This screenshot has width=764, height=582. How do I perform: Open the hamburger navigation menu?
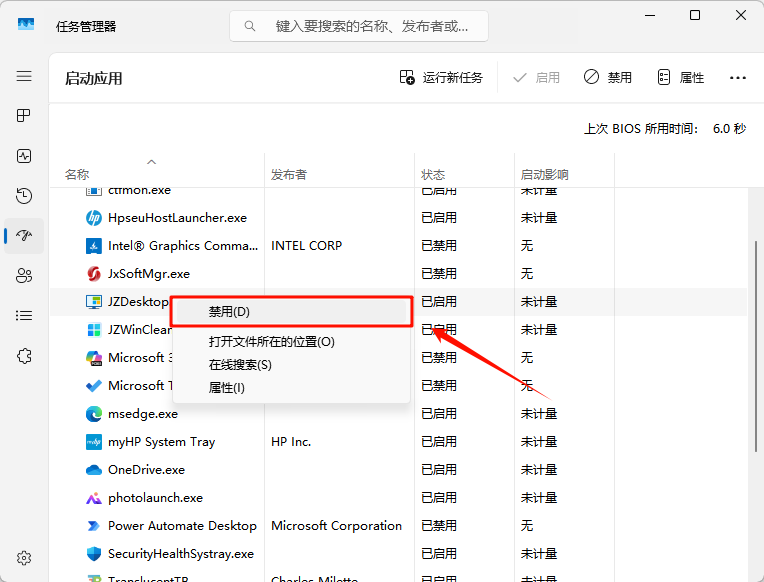24,76
